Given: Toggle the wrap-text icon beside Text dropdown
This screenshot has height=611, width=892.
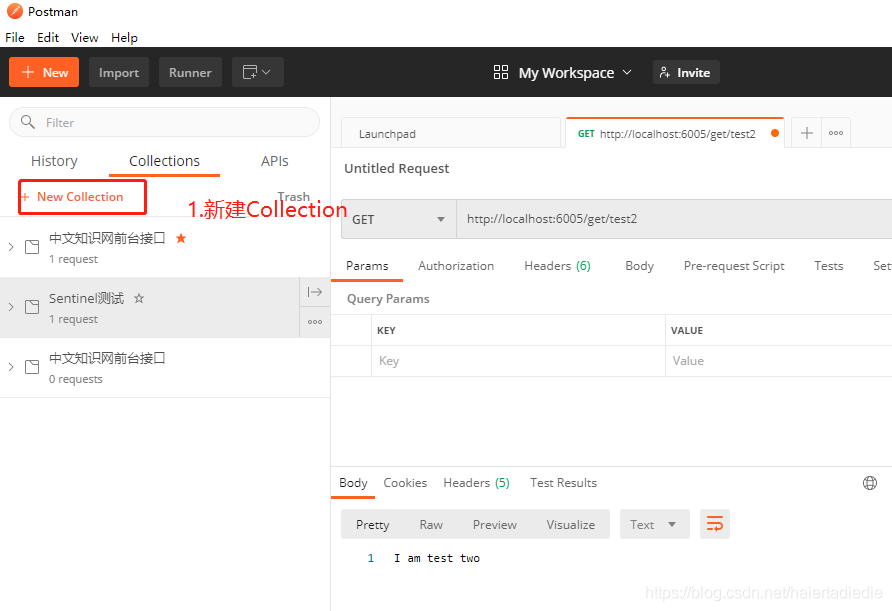Looking at the screenshot, I should point(714,523).
